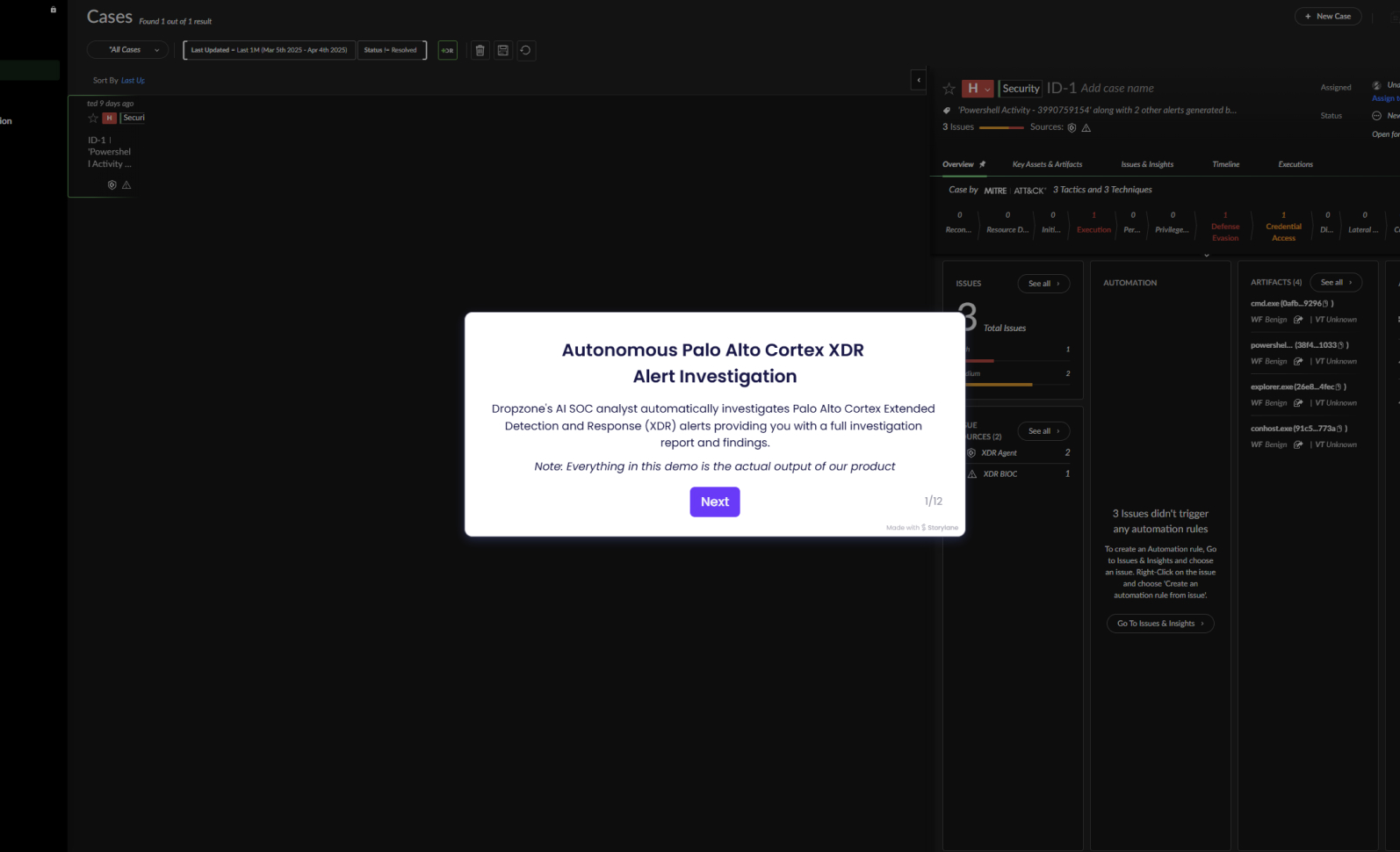Image resolution: width=1400 pixels, height=852 pixels.
Task: Click the save filter disk icon
Action: [502, 50]
